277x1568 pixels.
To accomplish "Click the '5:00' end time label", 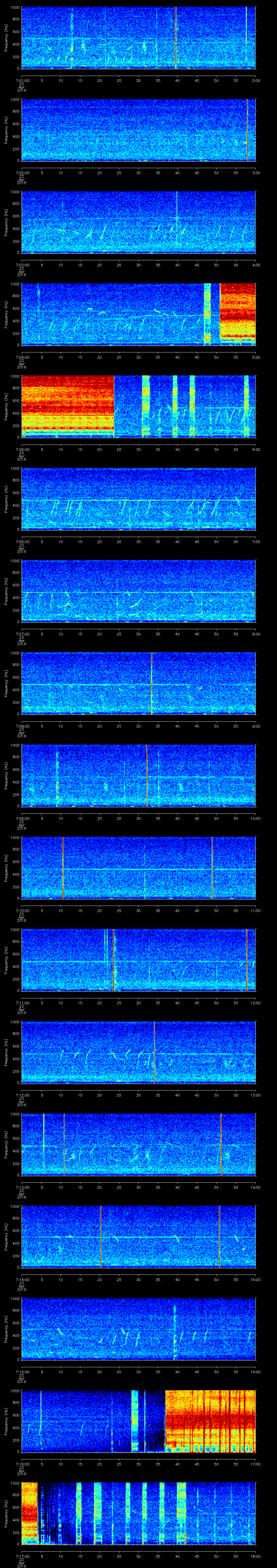I will coord(256,357).
